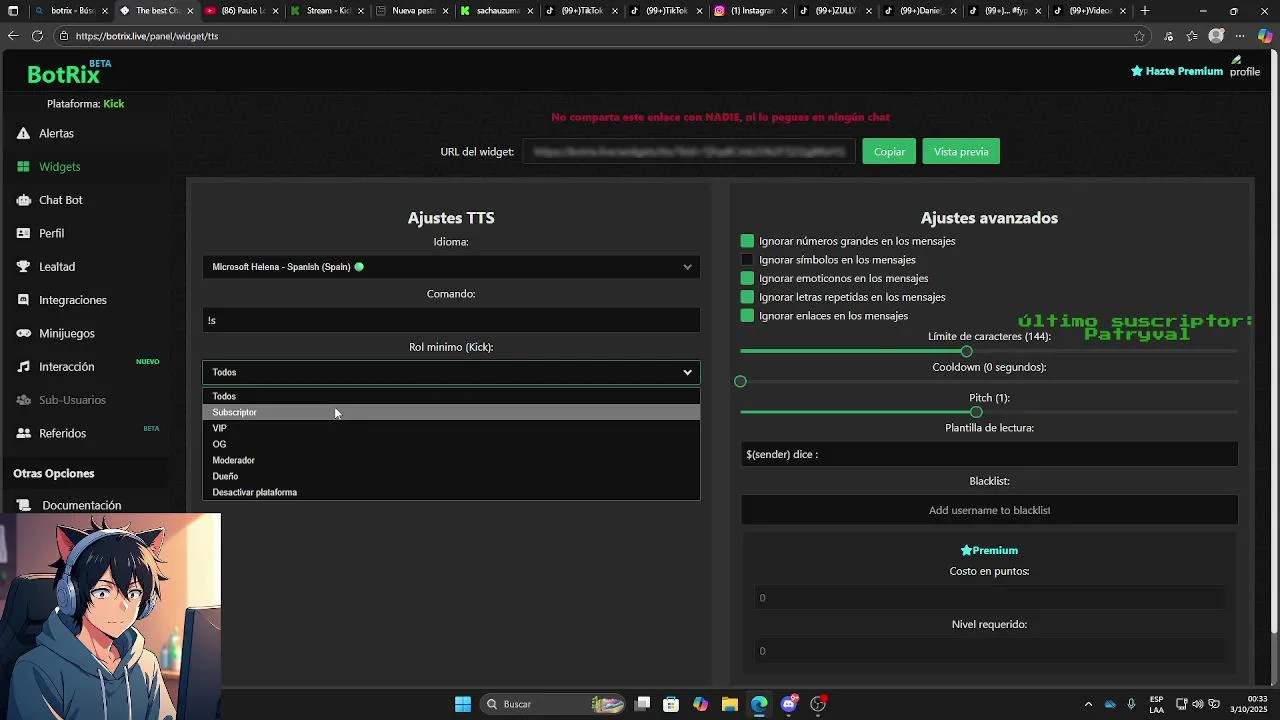
Task: Open Integraciones in the sidebar
Action: (x=72, y=300)
